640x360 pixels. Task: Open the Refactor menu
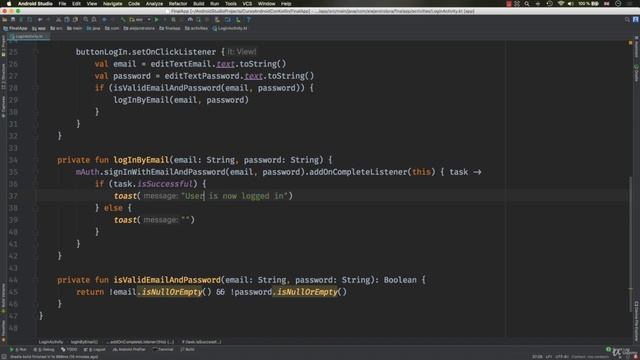coord(178,4)
